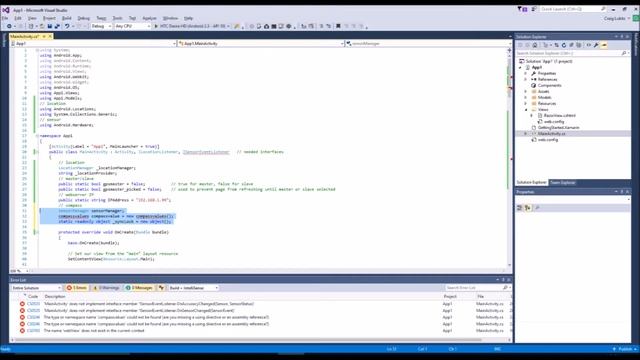Switch to the Team Explorer tab
Viewport: 640px width, 360px height.
click(x=562, y=182)
